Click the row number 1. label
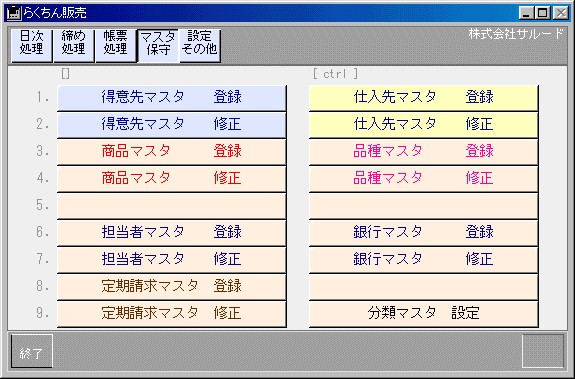575x379 pixels. tap(43, 97)
